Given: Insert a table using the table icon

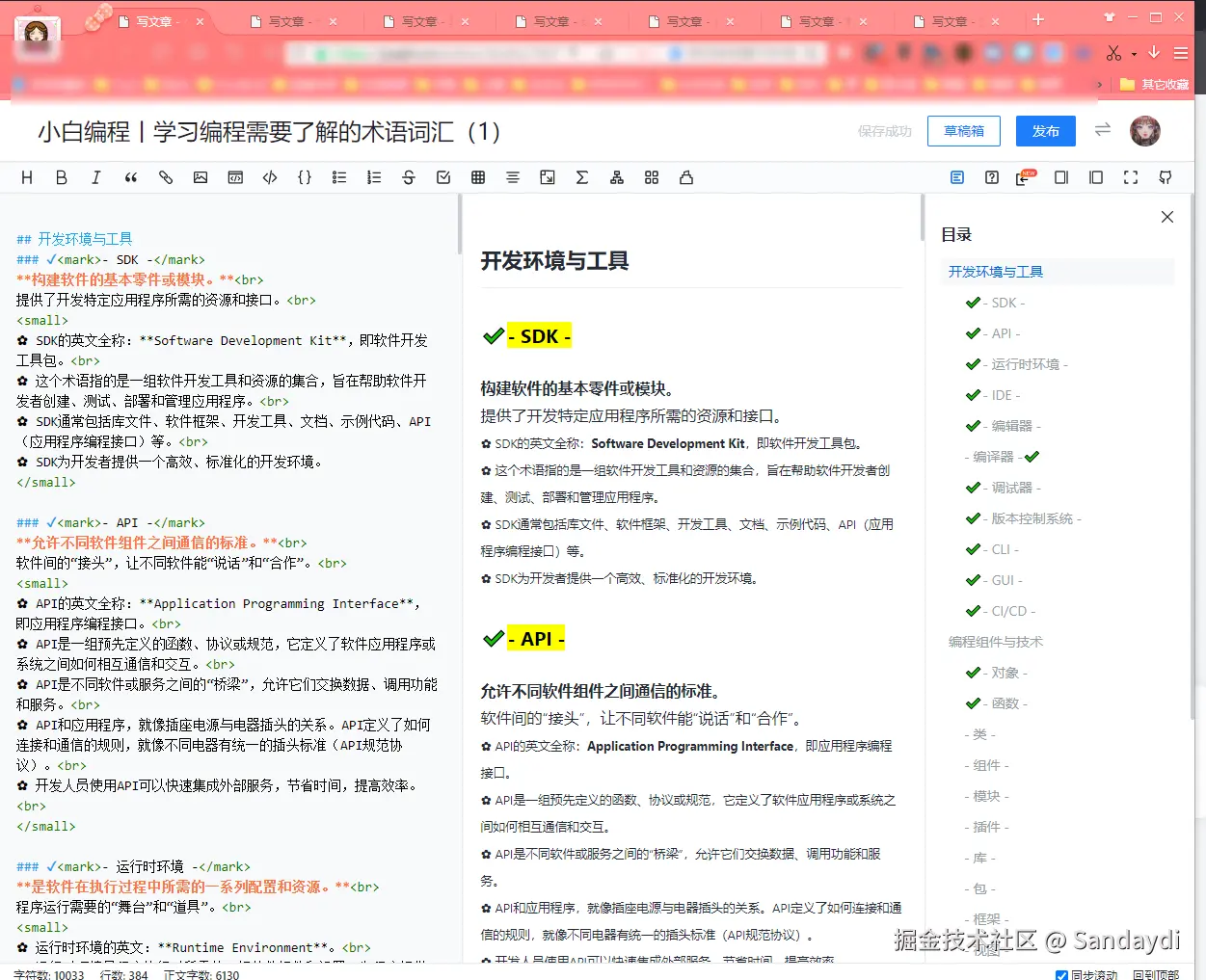Looking at the screenshot, I should tap(478, 177).
